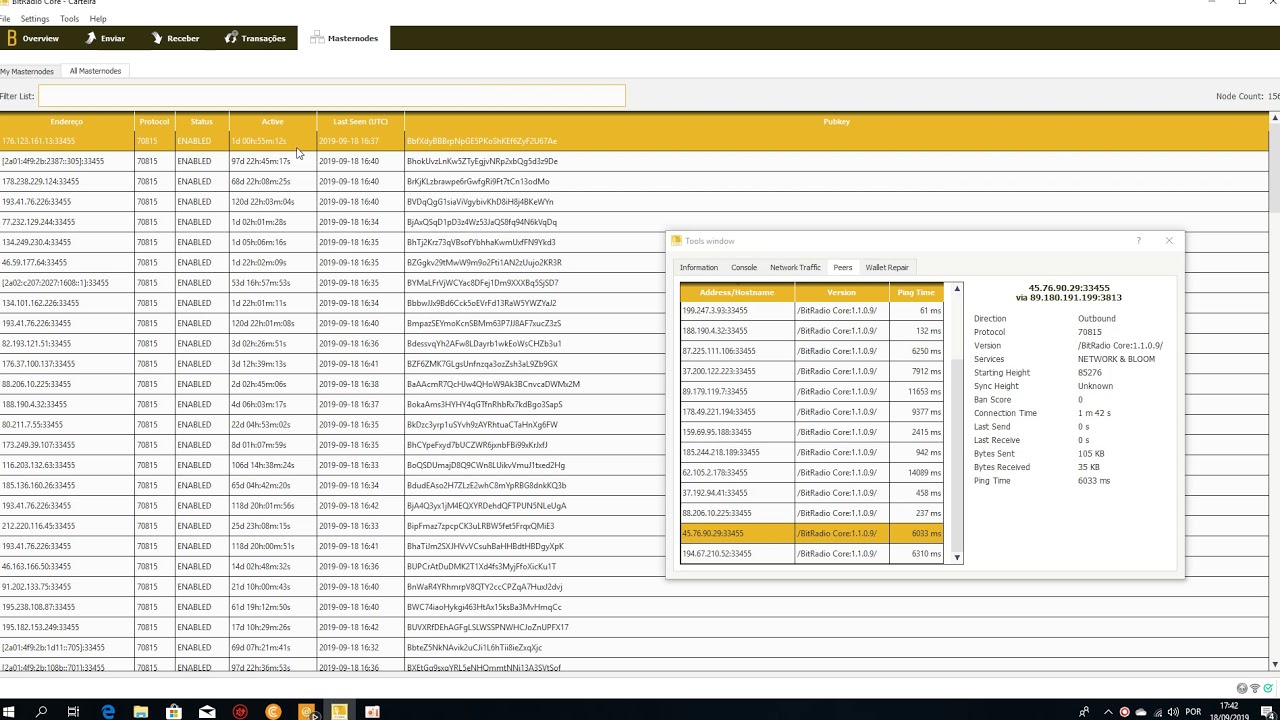Select peer 199.247.3.93:33455
The height and width of the screenshot is (720, 1280).
point(812,311)
